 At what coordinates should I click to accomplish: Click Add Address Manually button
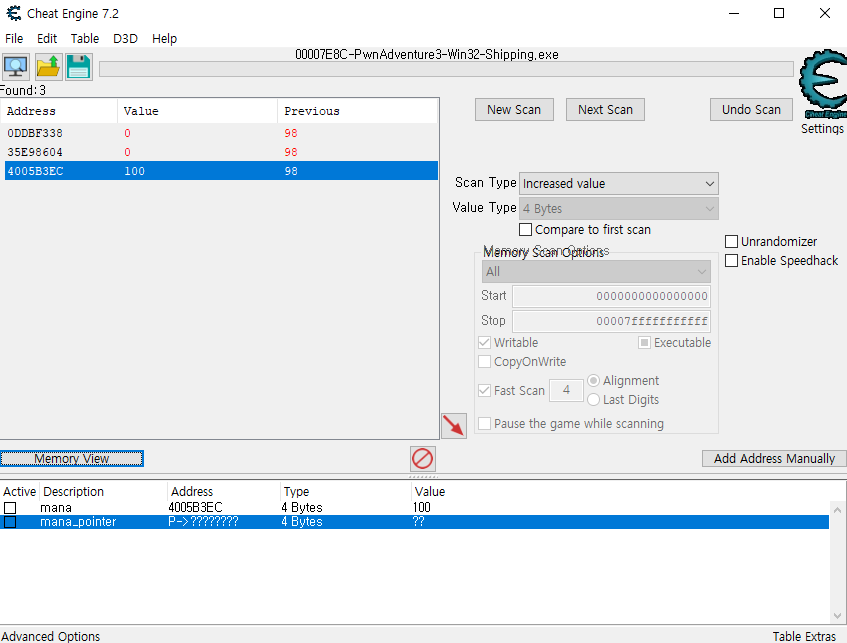tap(774, 459)
